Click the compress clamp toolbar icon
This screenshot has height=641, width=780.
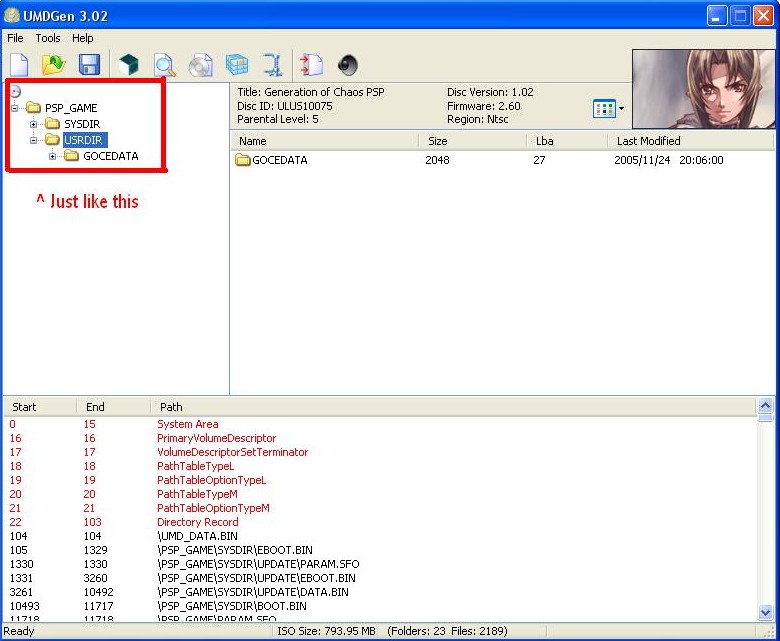273,66
